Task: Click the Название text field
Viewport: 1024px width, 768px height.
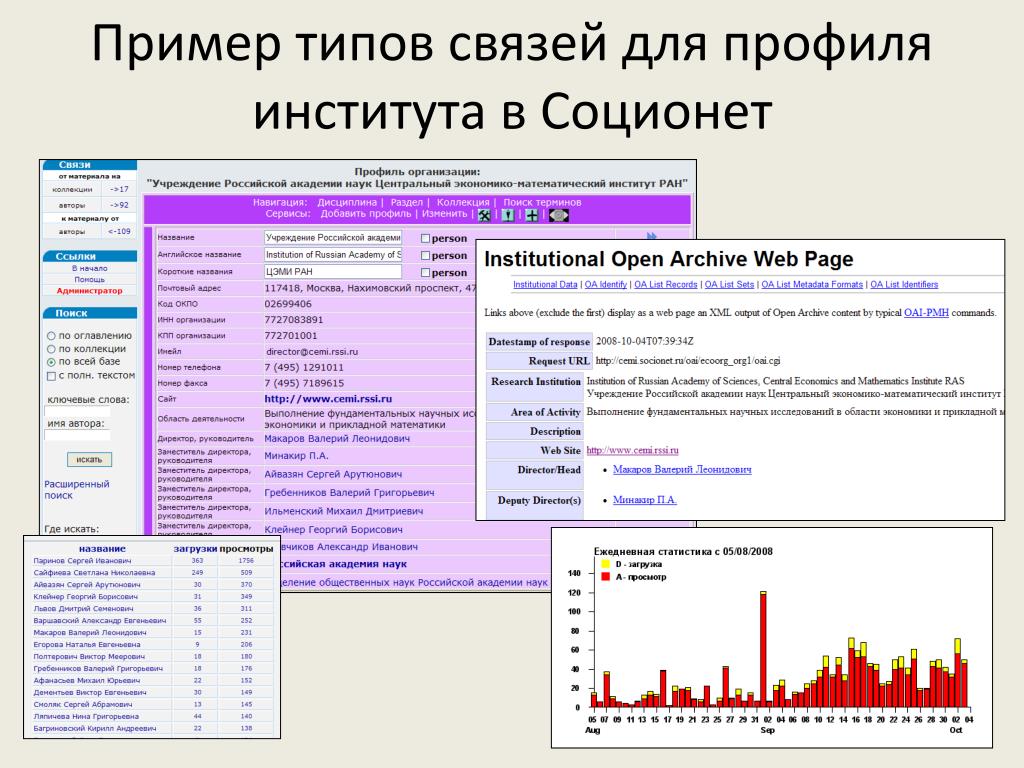Action: (x=333, y=238)
